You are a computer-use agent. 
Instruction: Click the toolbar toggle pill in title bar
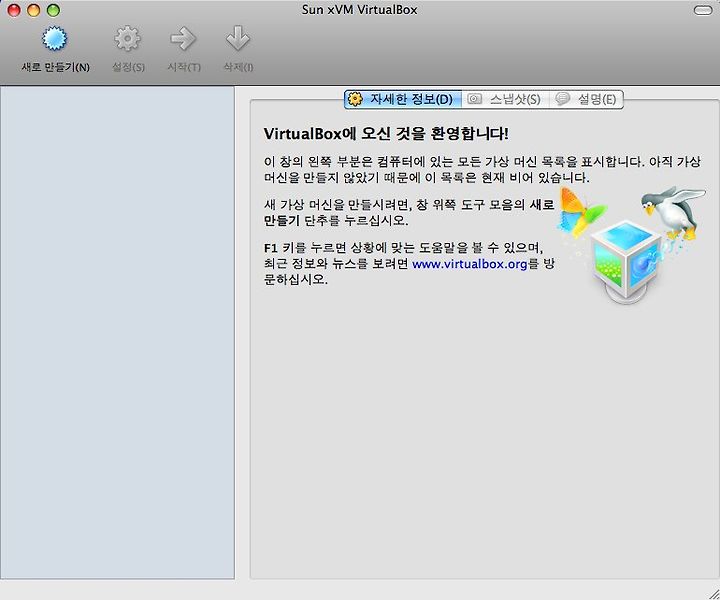(x=703, y=10)
